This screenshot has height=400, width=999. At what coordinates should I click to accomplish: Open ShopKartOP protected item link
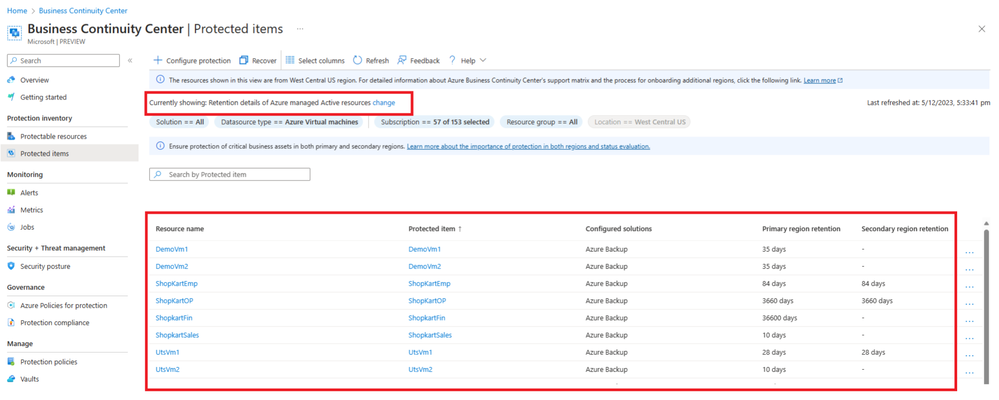coord(427,301)
